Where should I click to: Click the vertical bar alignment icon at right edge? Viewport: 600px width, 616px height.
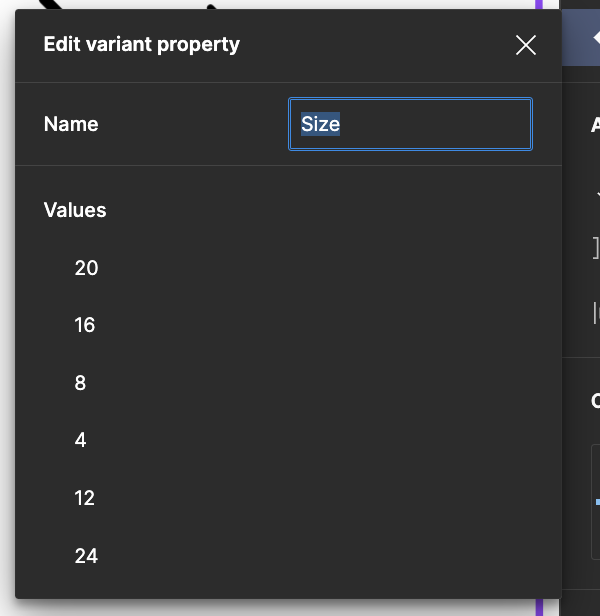click(596, 313)
